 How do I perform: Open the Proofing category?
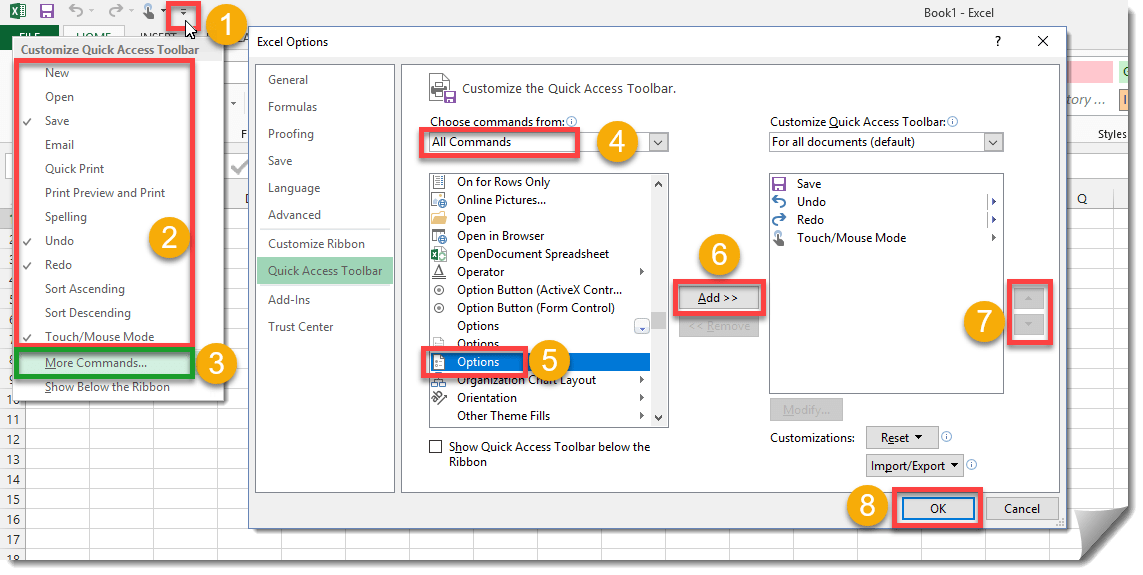(291, 134)
